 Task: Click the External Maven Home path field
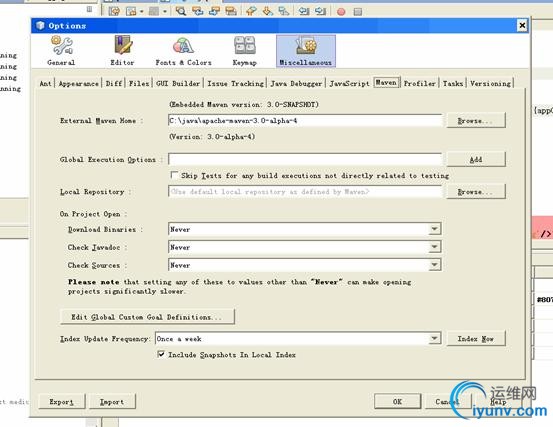point(305,121)
